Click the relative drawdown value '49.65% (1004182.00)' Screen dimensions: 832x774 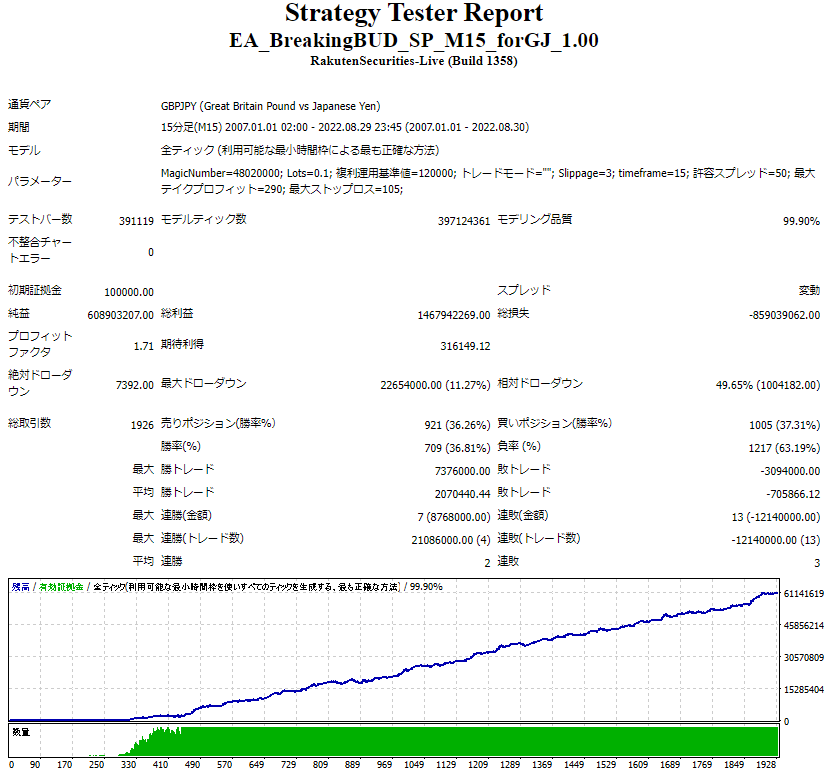[768, 385]
